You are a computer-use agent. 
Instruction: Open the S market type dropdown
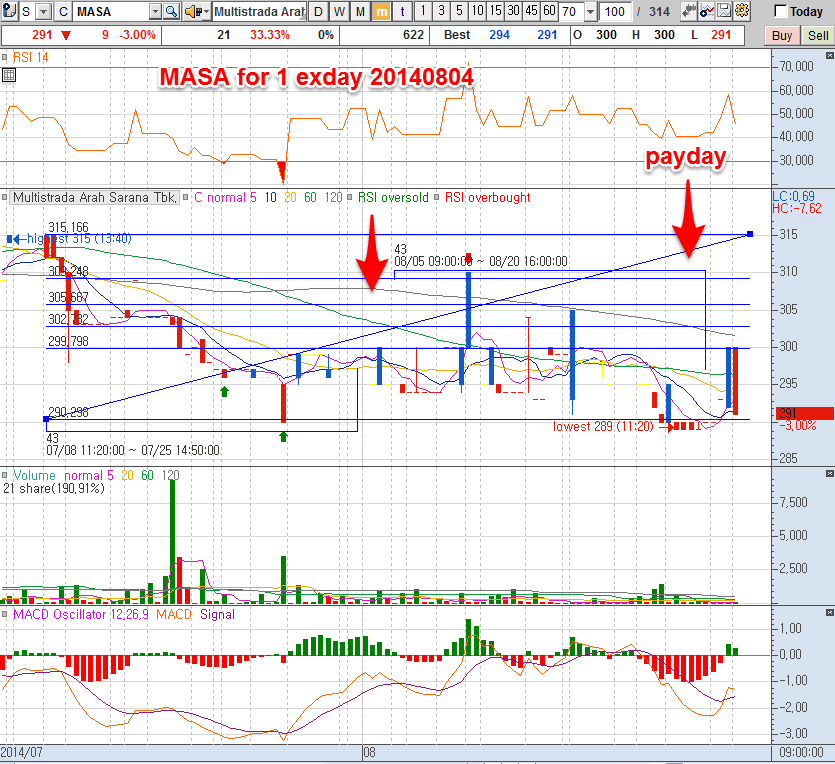click(x=44, y=11)
